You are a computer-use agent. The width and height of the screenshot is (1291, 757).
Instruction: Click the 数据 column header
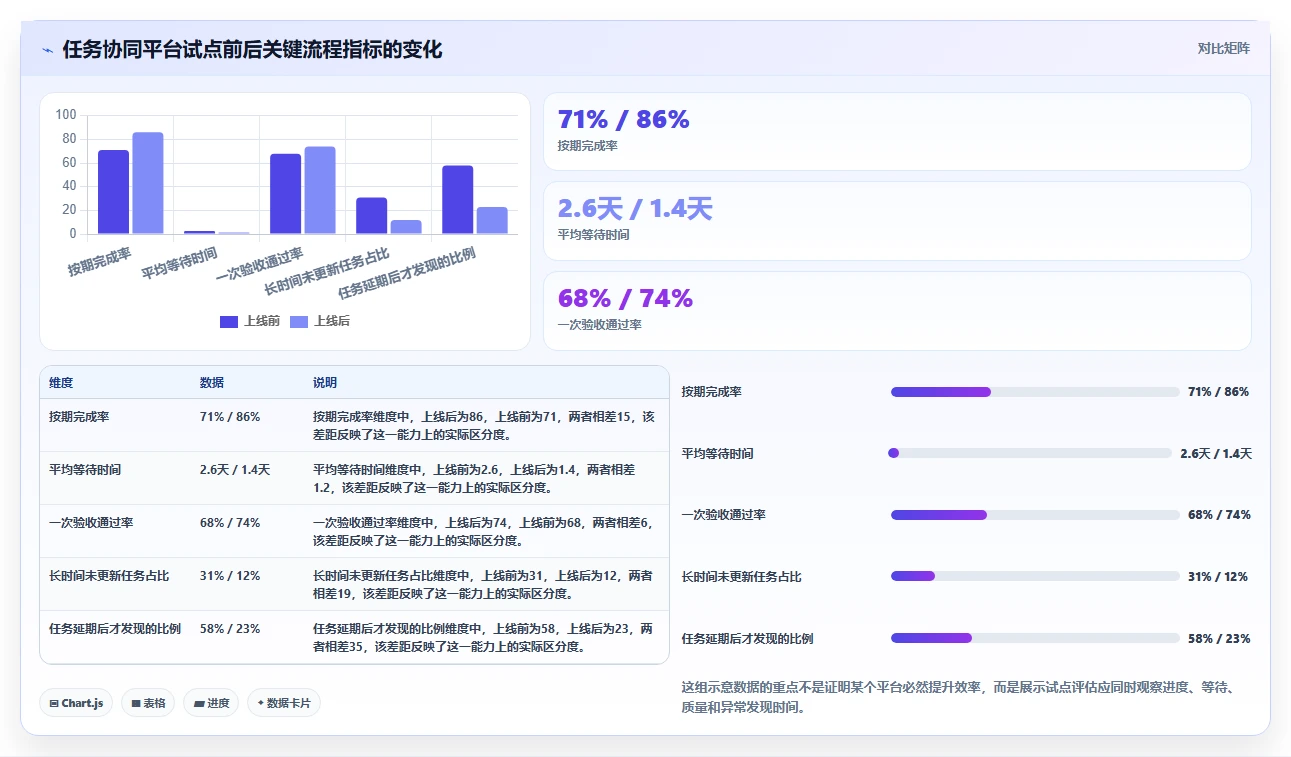click(x=212, y=383)
